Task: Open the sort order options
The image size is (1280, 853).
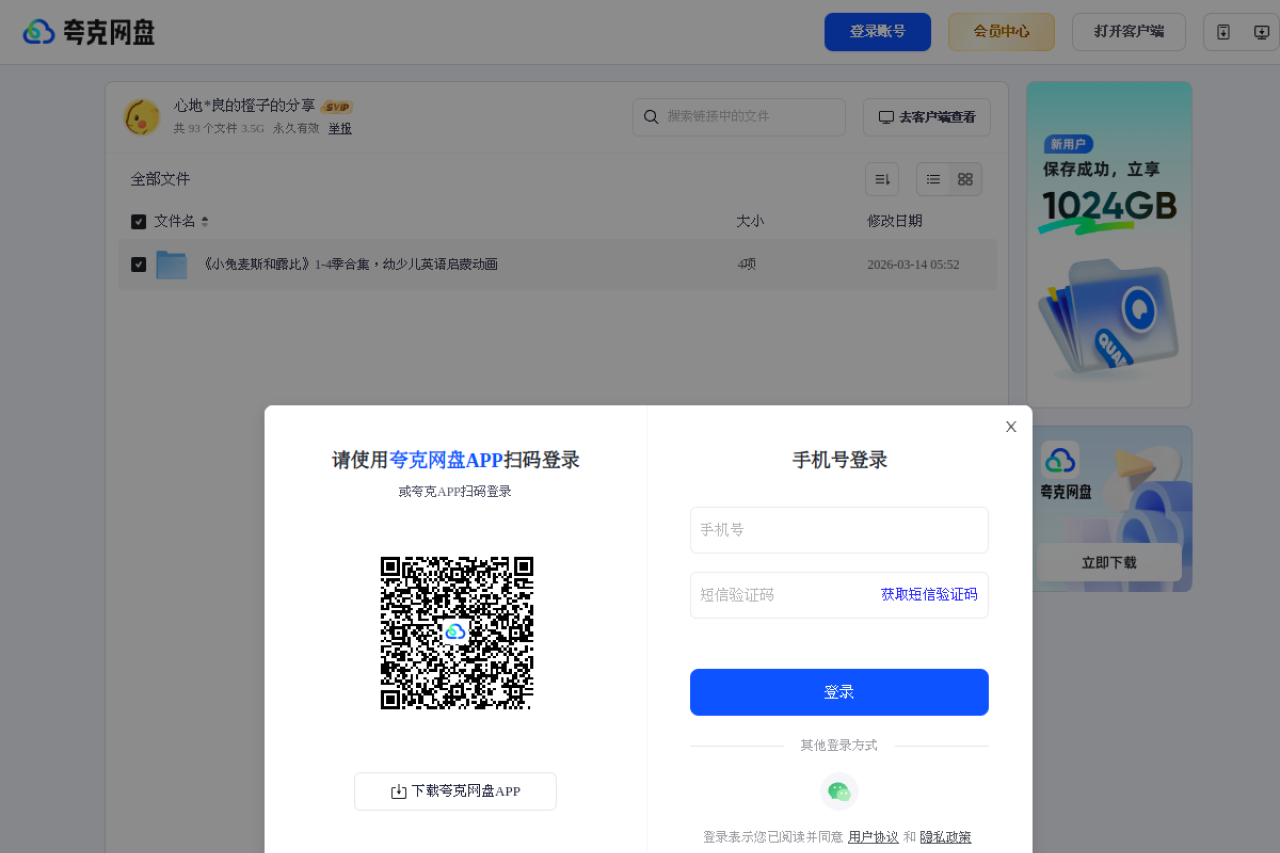Action: tap(882, 178)
